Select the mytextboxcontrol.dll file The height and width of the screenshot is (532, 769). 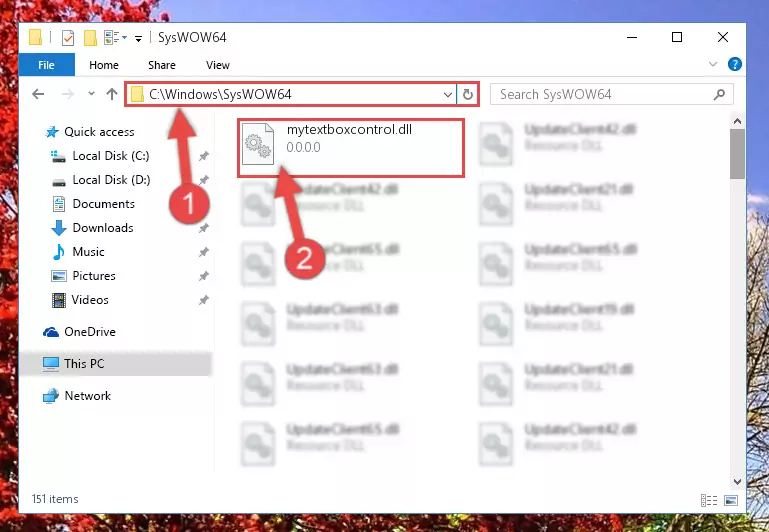[x=351, y=148]
